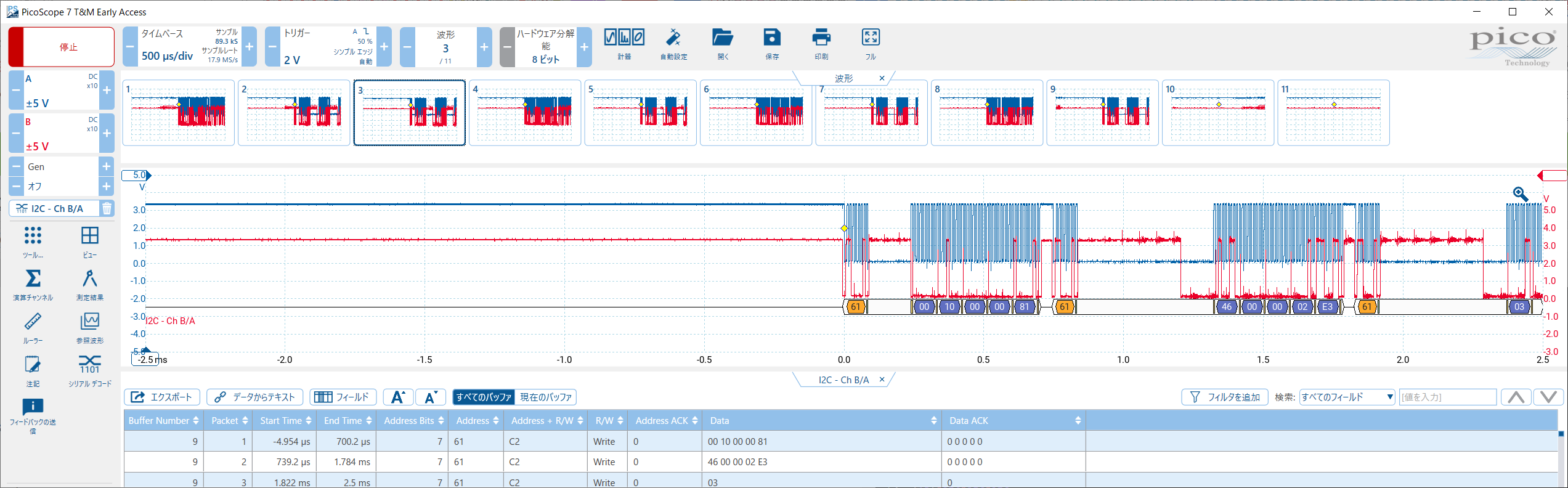This screenshot has height=488, width=1568.
Task: Open channel A ±5 V settings
Action: 61,90
